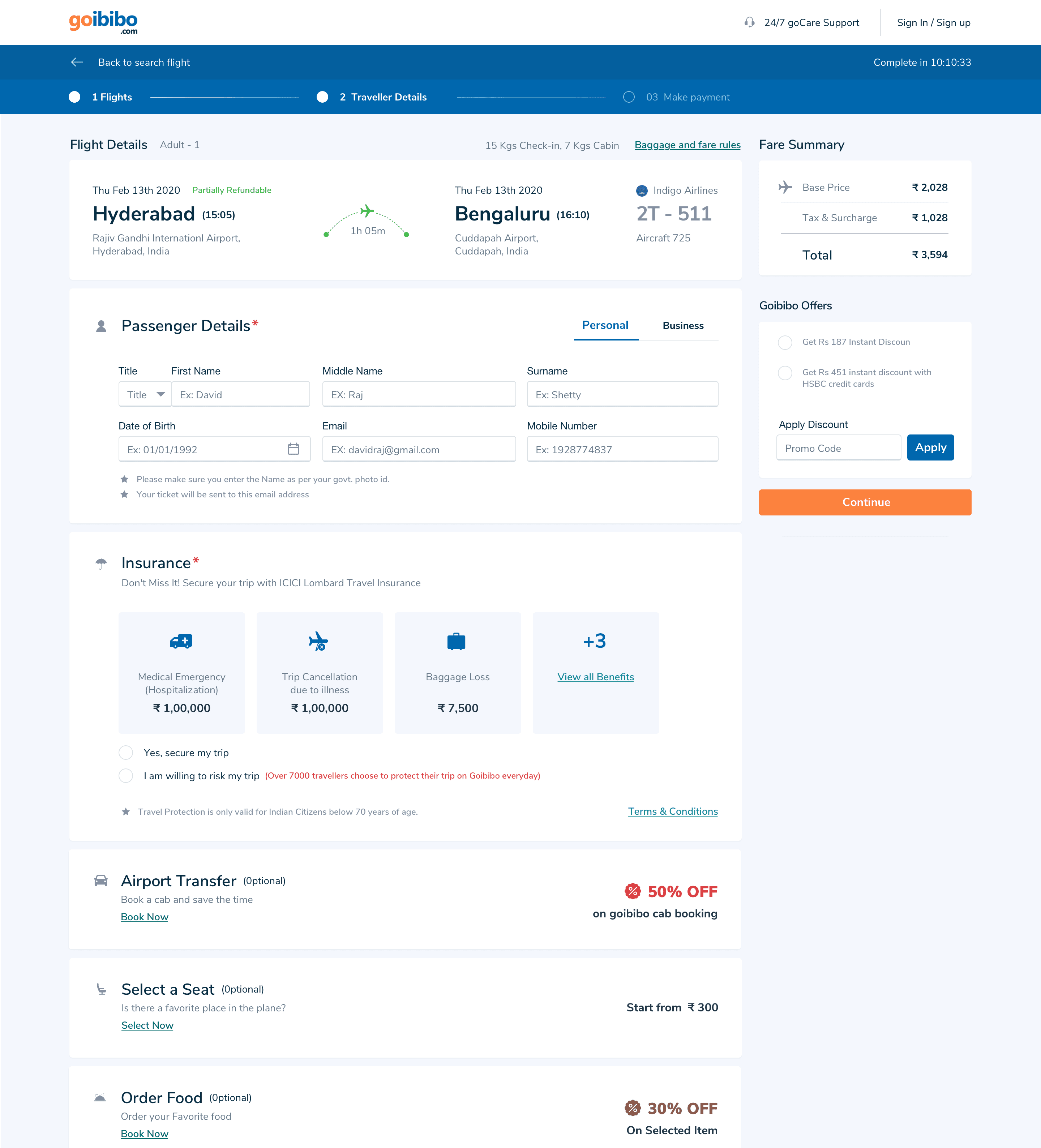
Task: Focus the Promo Code input field
Action: click(x=838, y=447)
